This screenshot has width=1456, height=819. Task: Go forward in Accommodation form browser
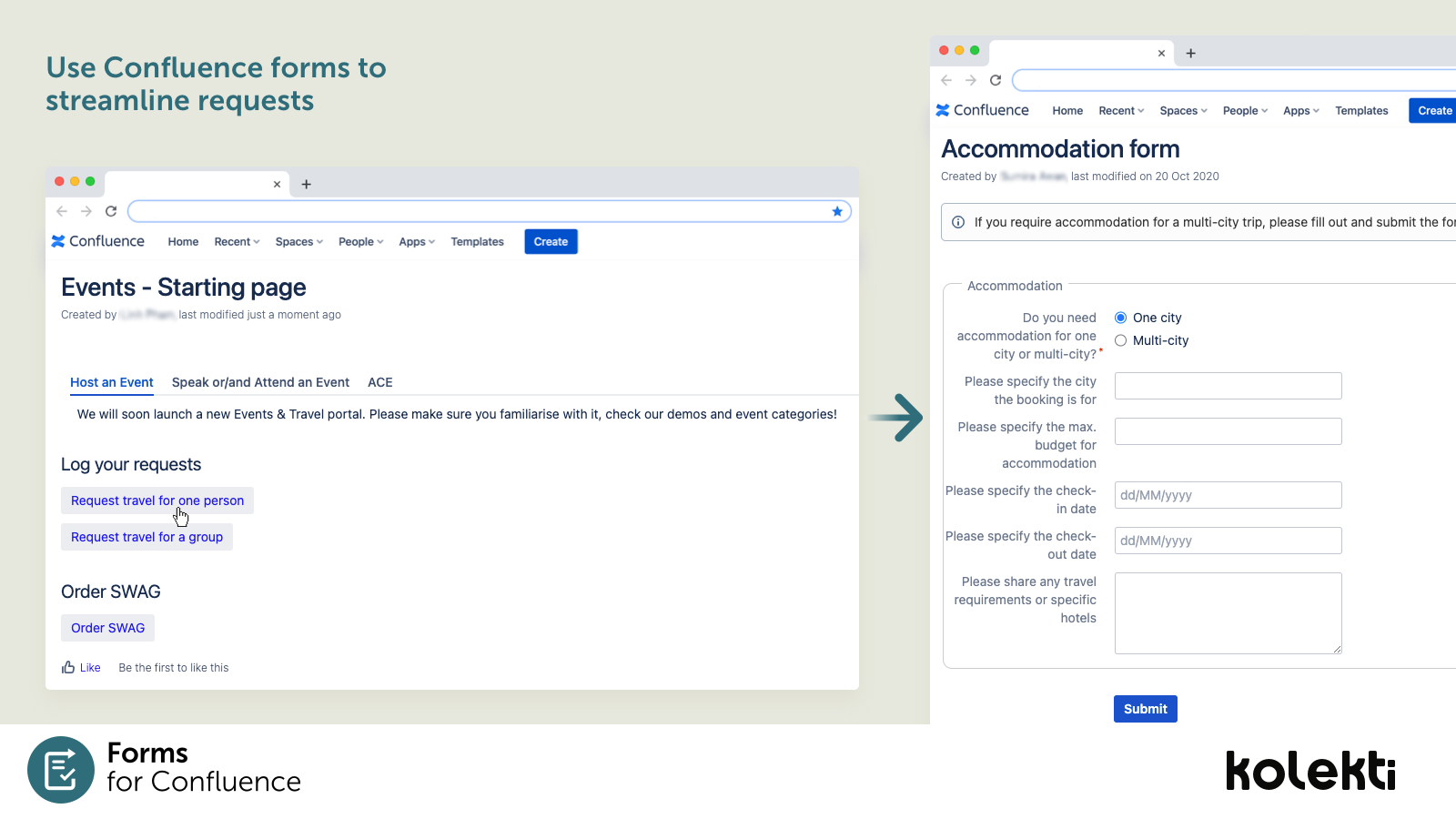[971, 80]
